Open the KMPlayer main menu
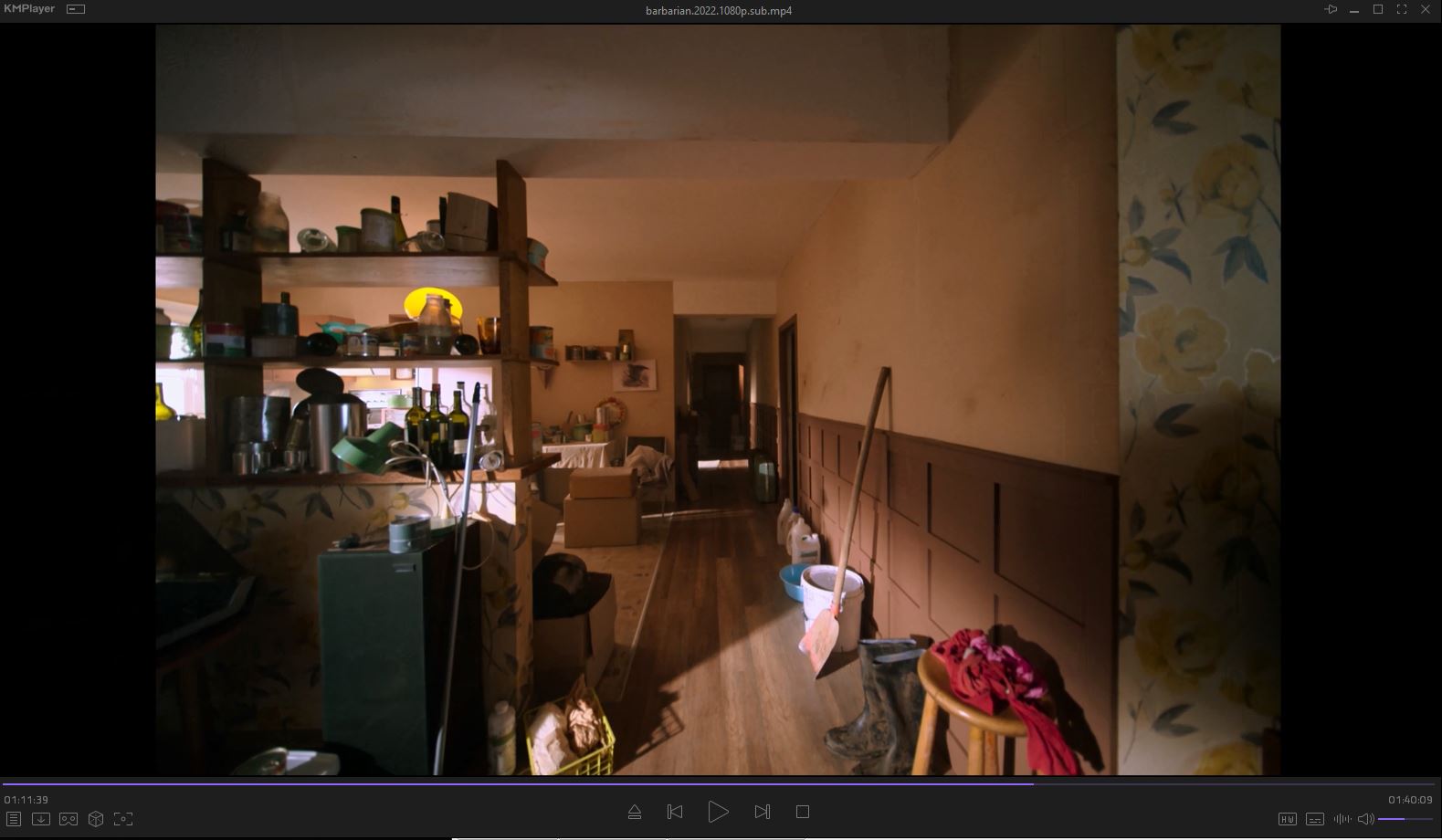Image resolution: width=1442 pixels, height=840 pixels. coord(28,9)
